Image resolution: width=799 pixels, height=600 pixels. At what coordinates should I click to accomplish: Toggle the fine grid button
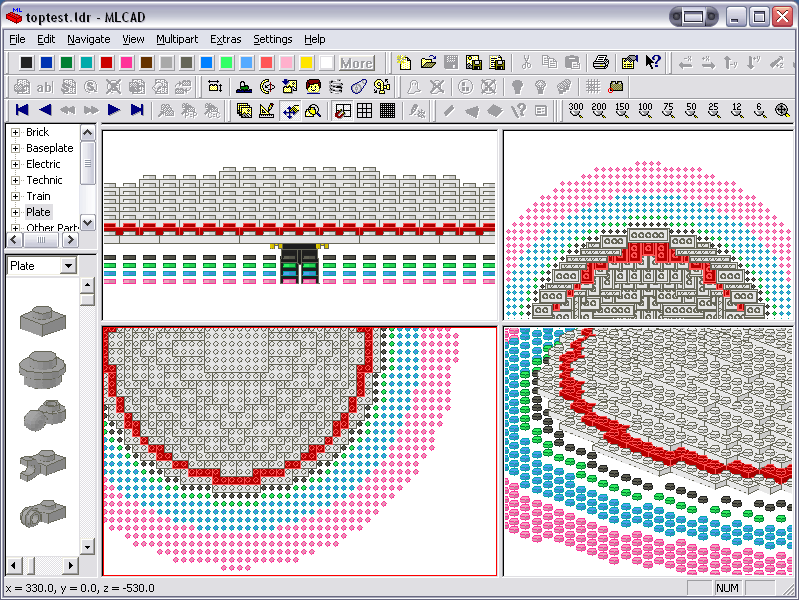coord(388,111)
